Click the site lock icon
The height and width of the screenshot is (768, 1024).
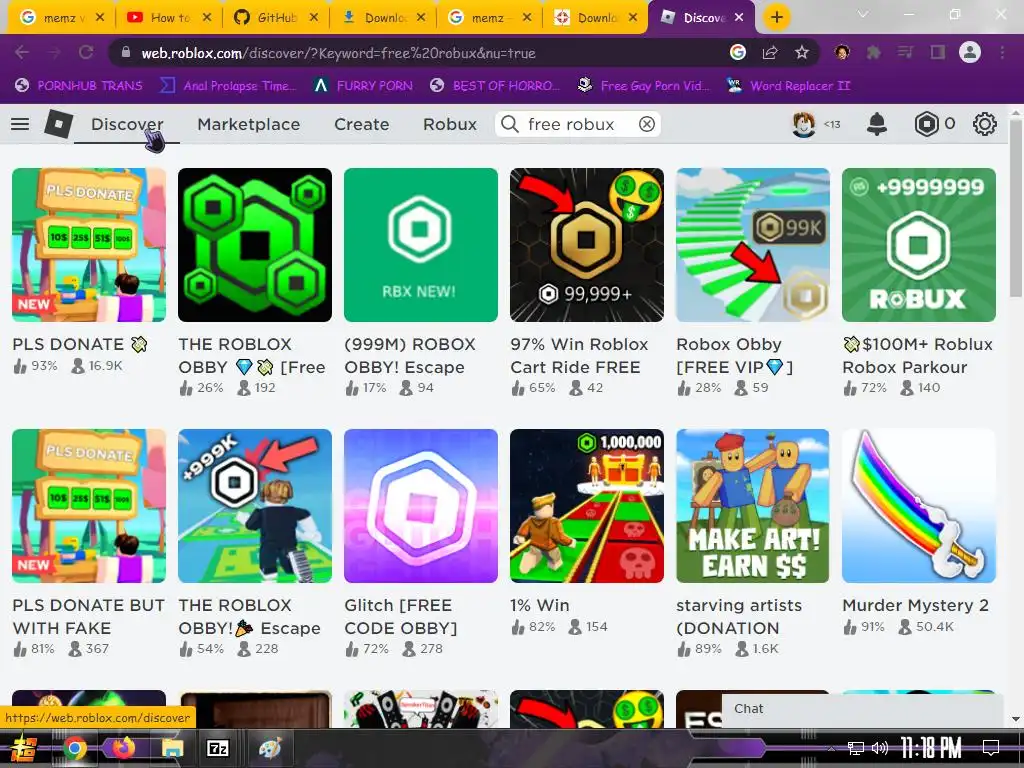tap(126, 53)
